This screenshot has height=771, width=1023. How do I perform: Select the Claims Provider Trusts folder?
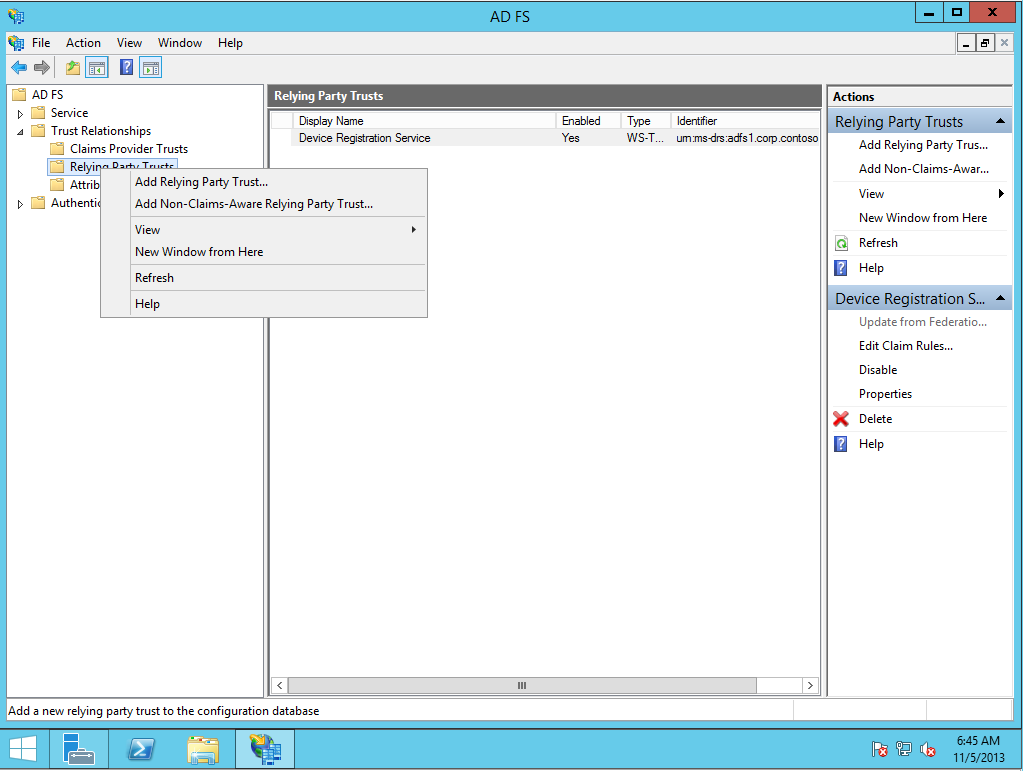128,149
